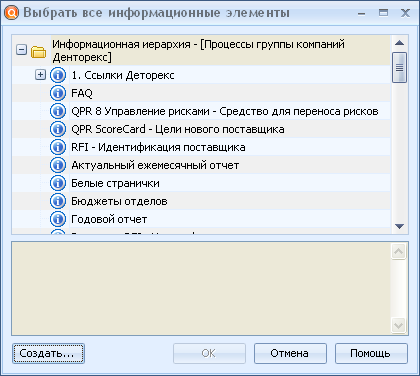
Task: Click the QPR logo icon in title bar
Action: coord(11,13)
